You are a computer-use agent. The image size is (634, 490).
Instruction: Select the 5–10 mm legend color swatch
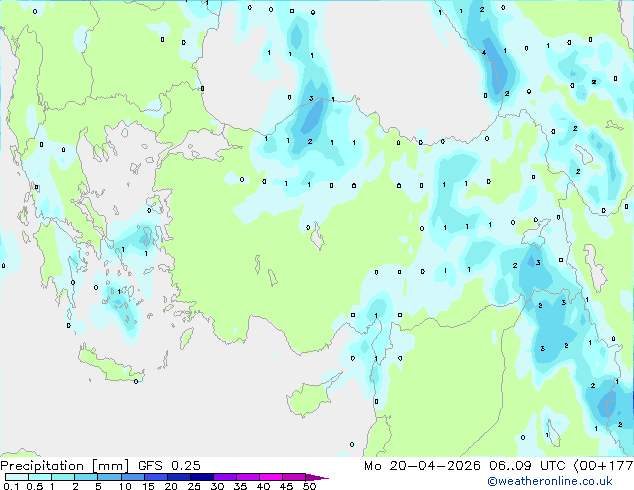tap(109, 477)
